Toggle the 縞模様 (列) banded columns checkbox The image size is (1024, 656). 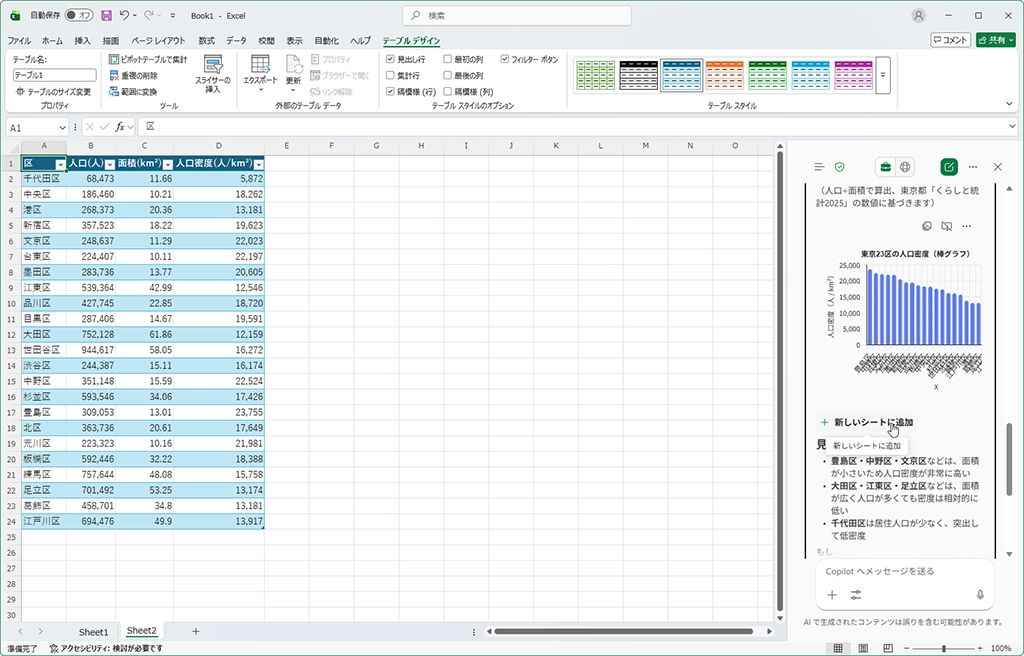tap(448, 91)
